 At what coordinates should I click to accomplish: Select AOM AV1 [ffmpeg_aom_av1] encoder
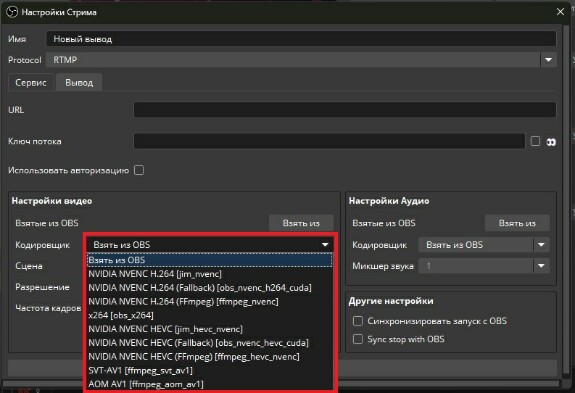(210, 384)
